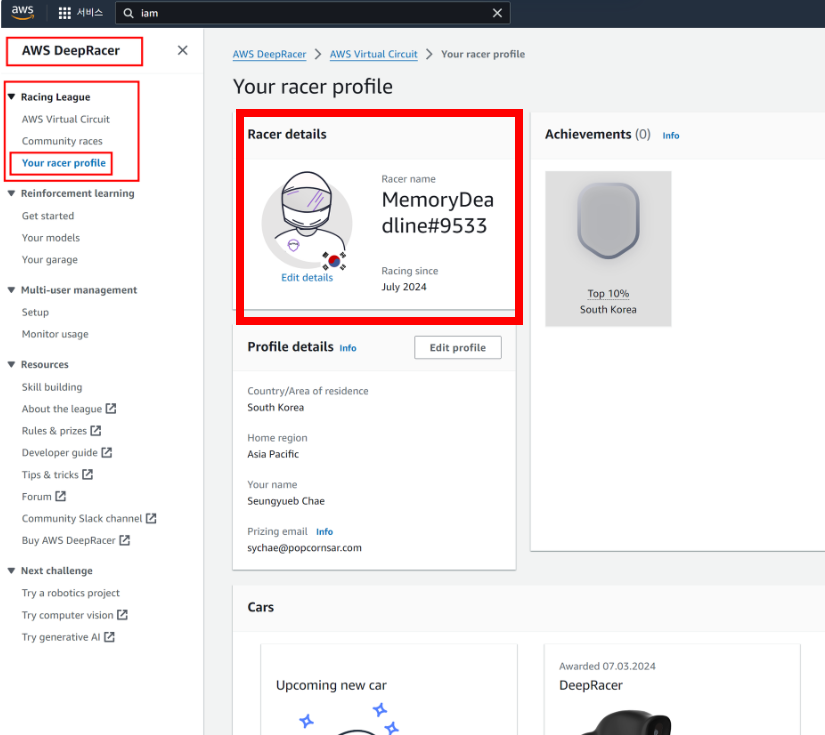Open Rules & prizes link
The width and height of the screenshot is (825, 735).
(x=54, y=431)
